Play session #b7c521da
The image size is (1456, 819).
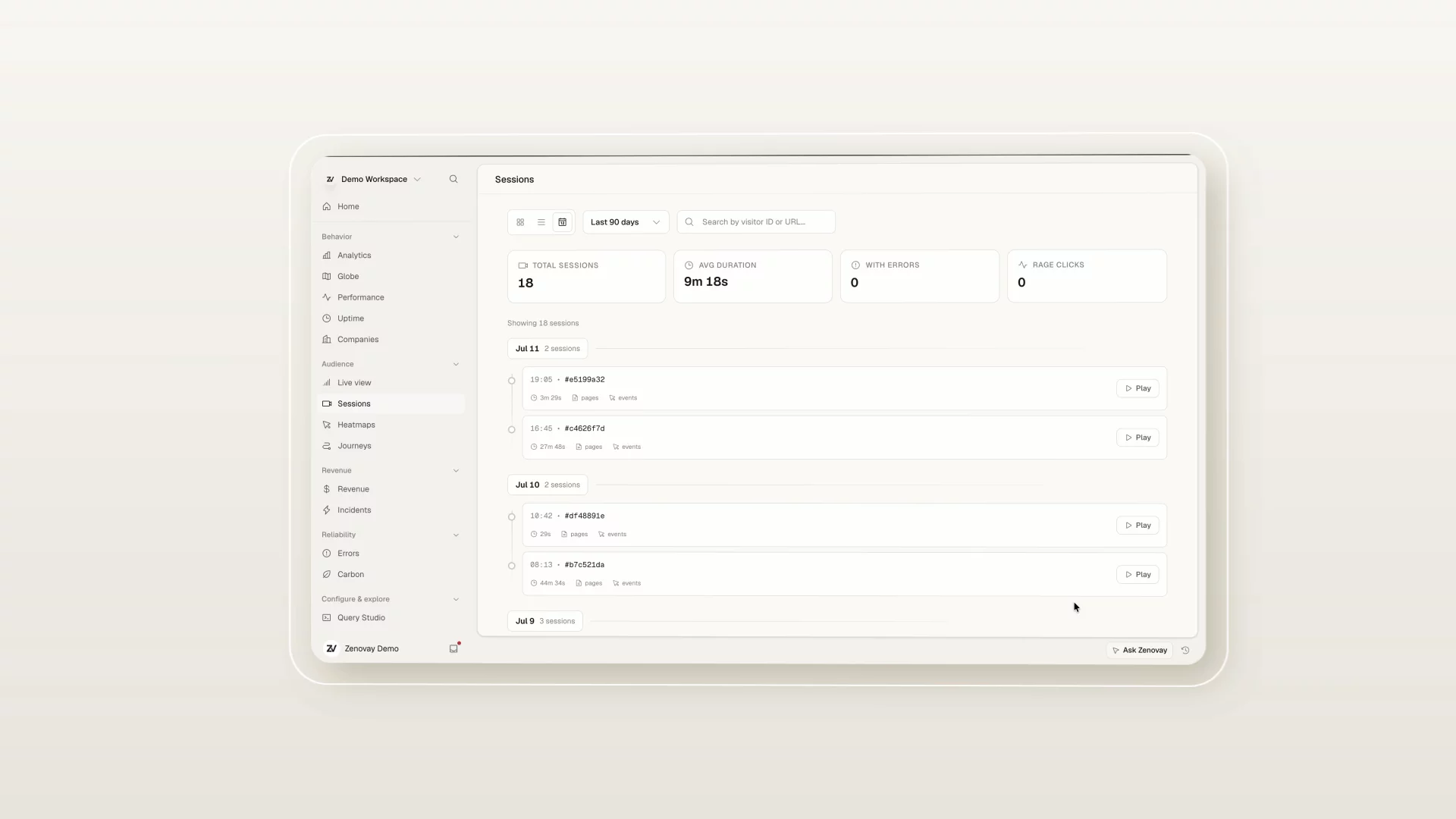click(1137, 574)
